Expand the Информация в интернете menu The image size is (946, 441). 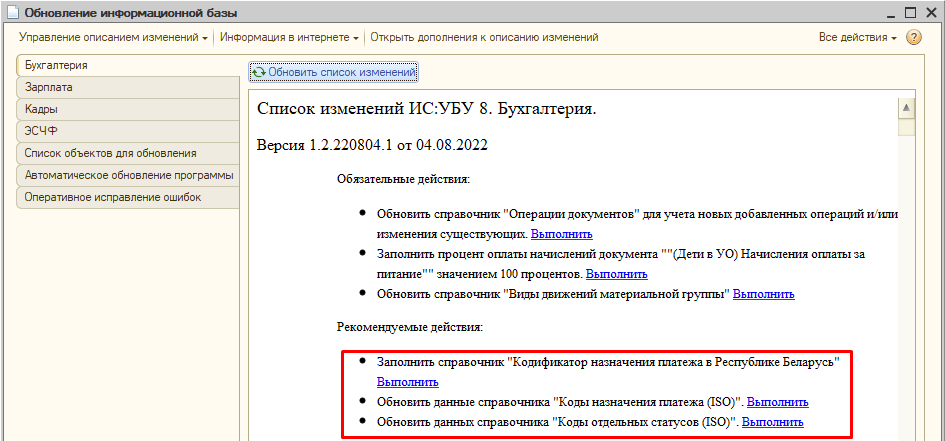point(289,37)
